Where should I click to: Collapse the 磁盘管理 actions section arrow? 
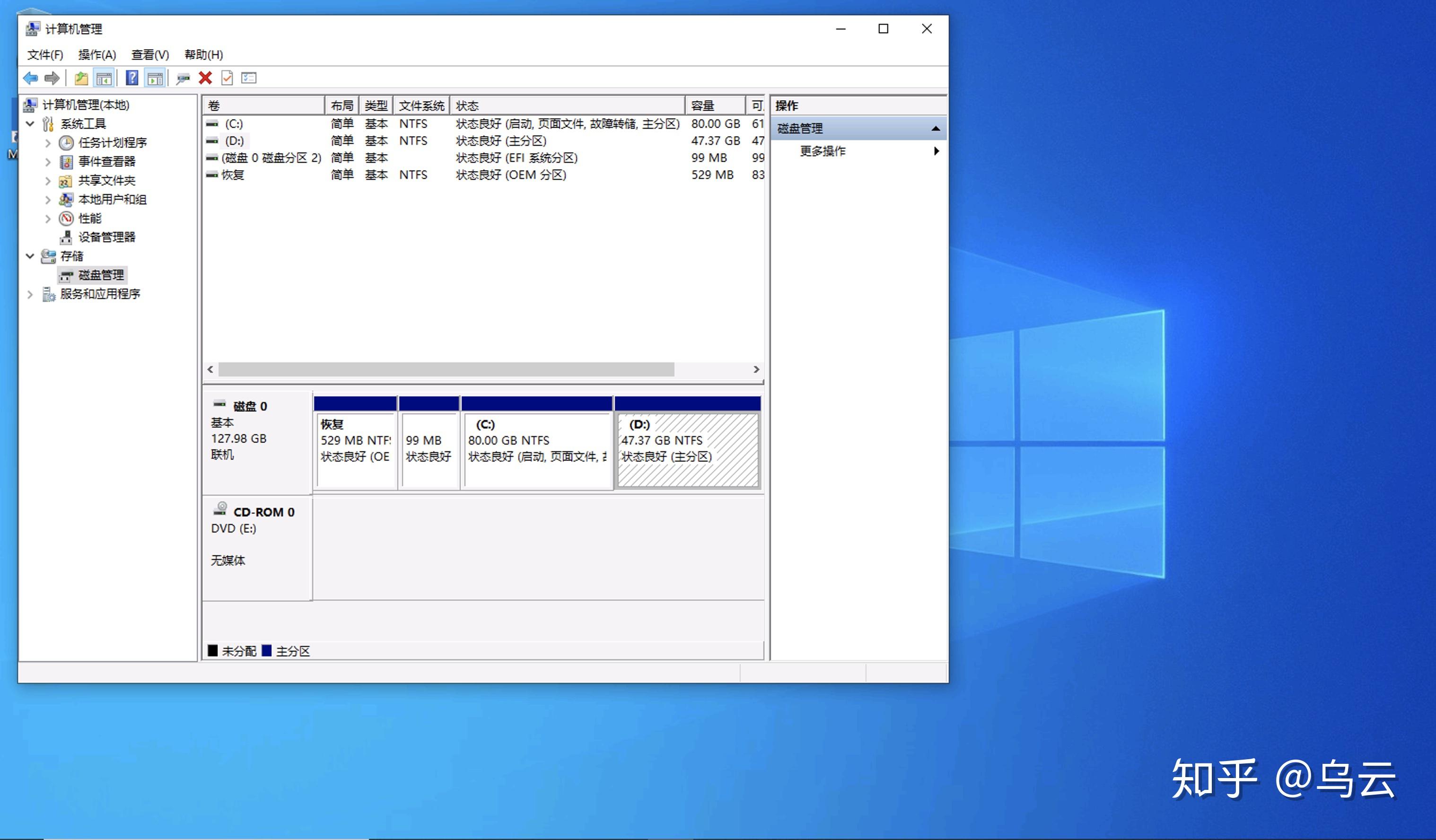[x=935, y=129]
